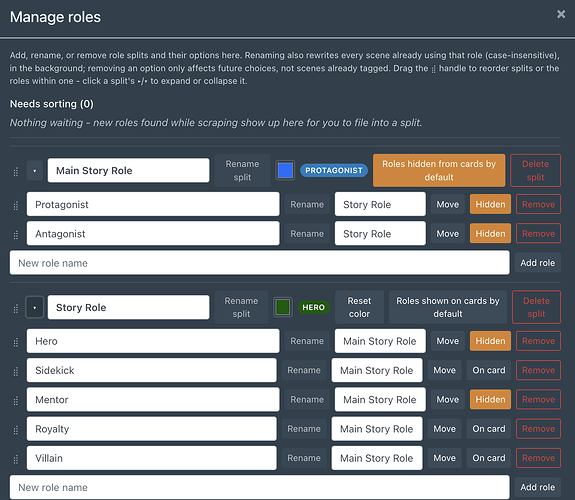Remove the Antagonist role
575x500 pixels.
538,234
